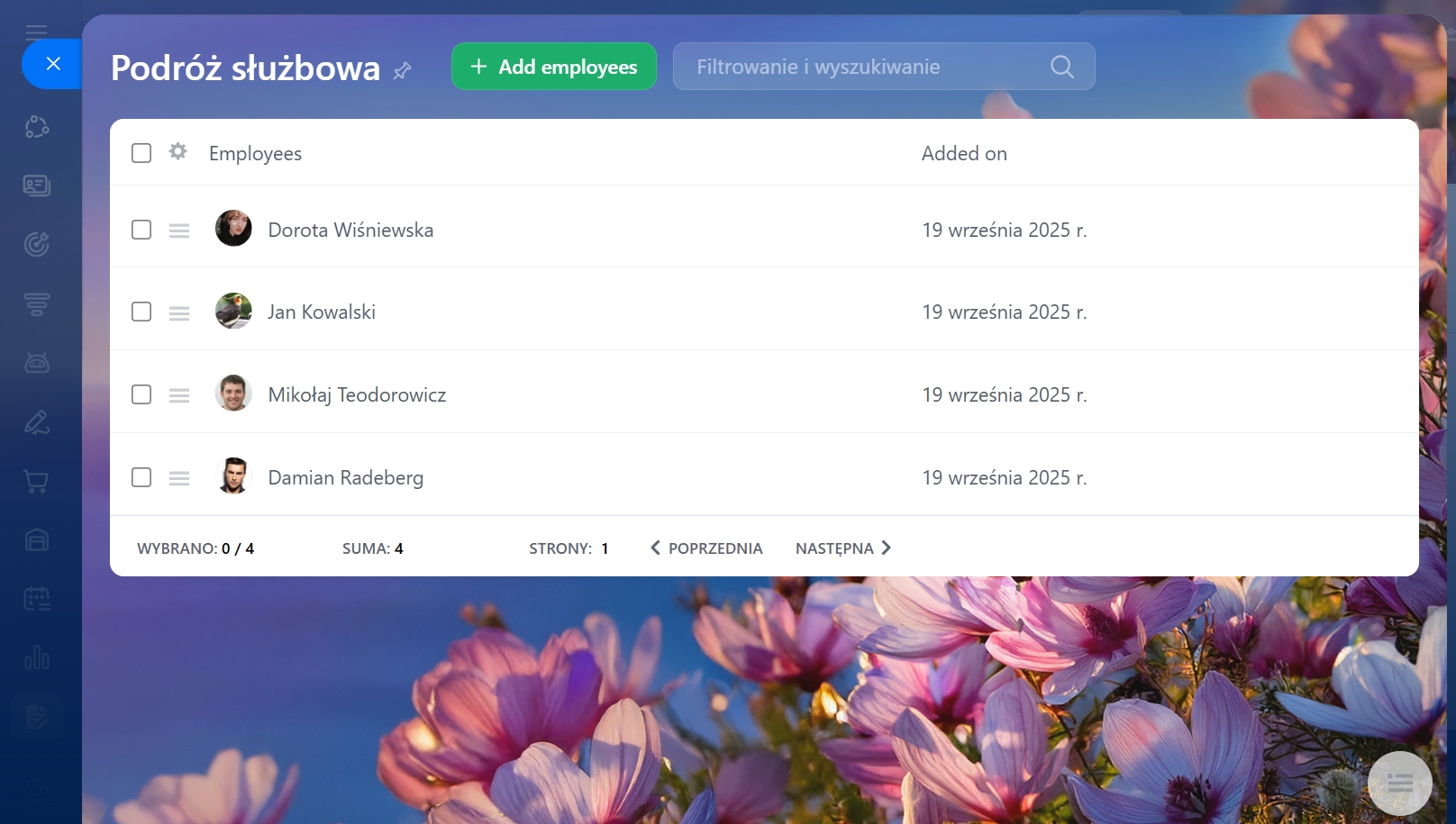1456x824 pixels.
Task: Go to NASTĘPNA page
Action: 842,548
